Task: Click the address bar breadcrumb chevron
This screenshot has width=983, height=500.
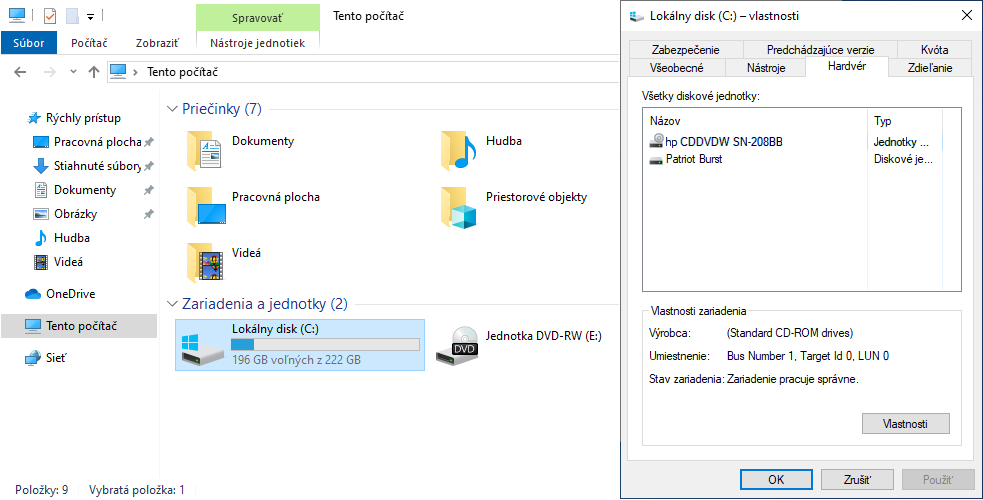Action: point(135,72)
